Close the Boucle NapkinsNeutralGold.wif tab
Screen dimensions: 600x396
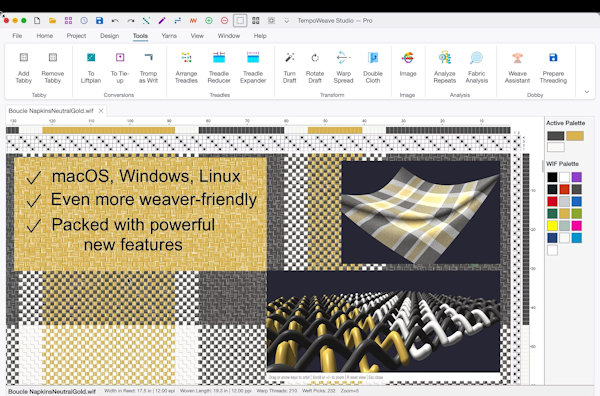[x=101, y=111]
